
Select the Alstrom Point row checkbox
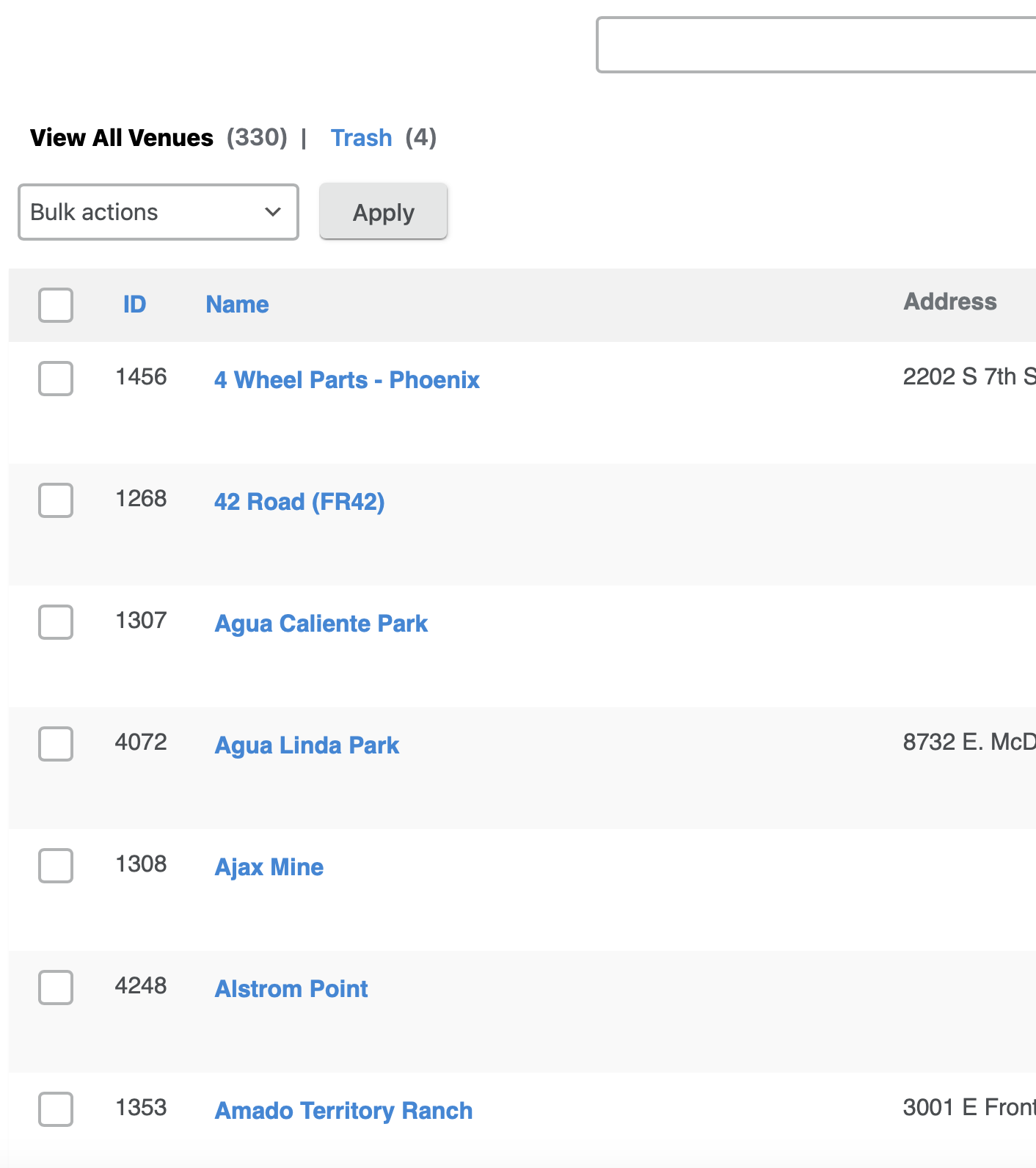pyautogui.click(x=56, y=988)
